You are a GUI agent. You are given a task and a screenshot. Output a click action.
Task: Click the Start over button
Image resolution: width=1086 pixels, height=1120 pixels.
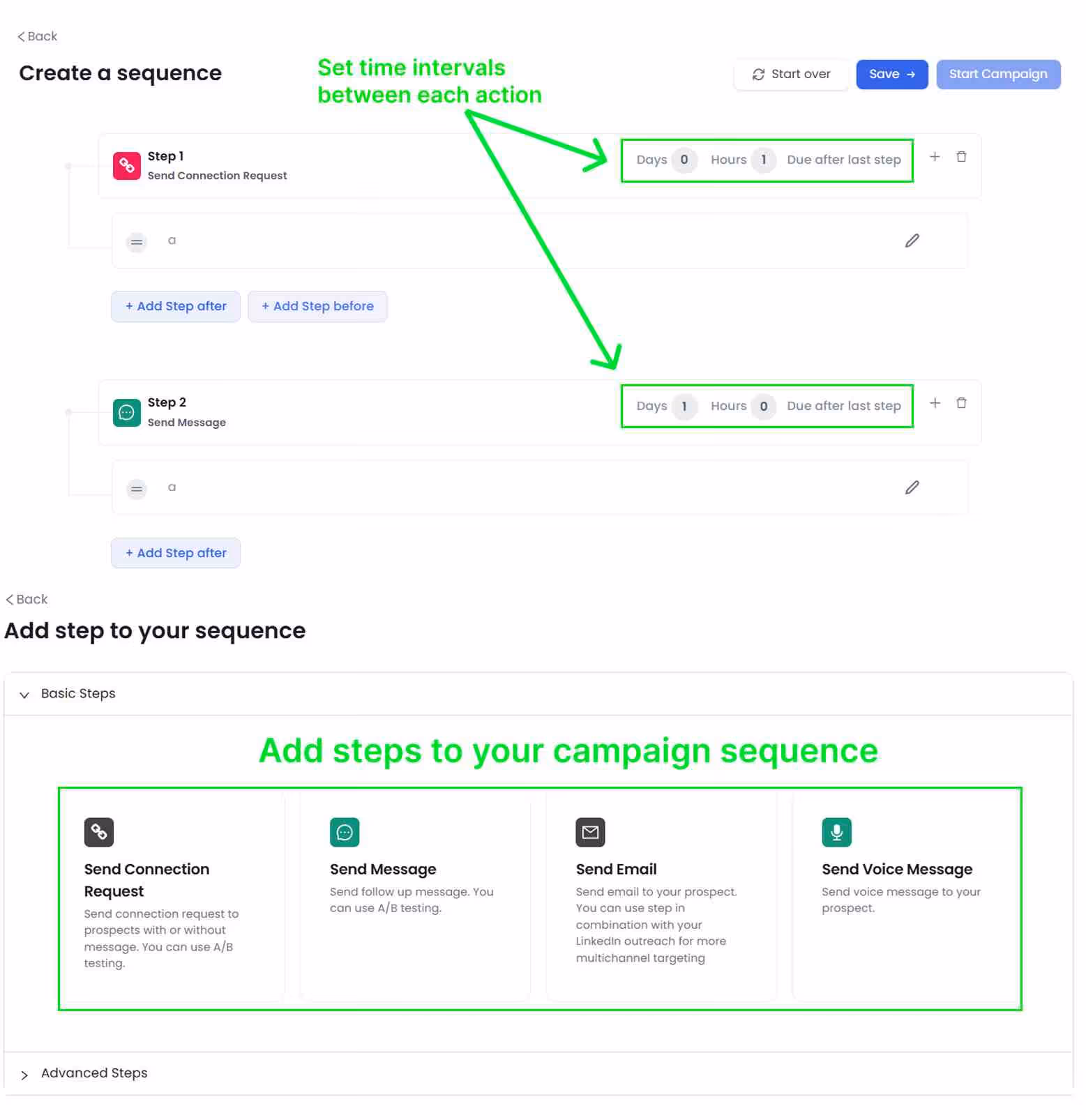coord(791,74)
